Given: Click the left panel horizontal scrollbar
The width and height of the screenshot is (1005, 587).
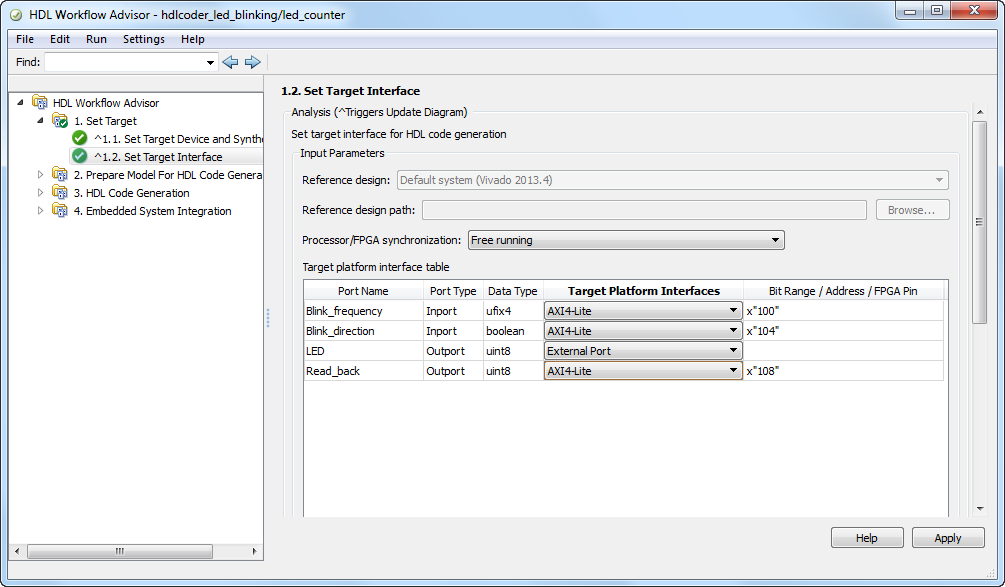Looking at the screenshot, I should click(120, 551).
